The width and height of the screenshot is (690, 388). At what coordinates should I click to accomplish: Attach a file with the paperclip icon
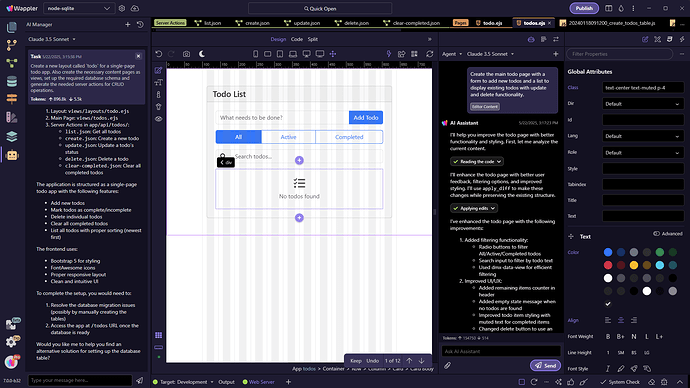(x=447, y=366)
